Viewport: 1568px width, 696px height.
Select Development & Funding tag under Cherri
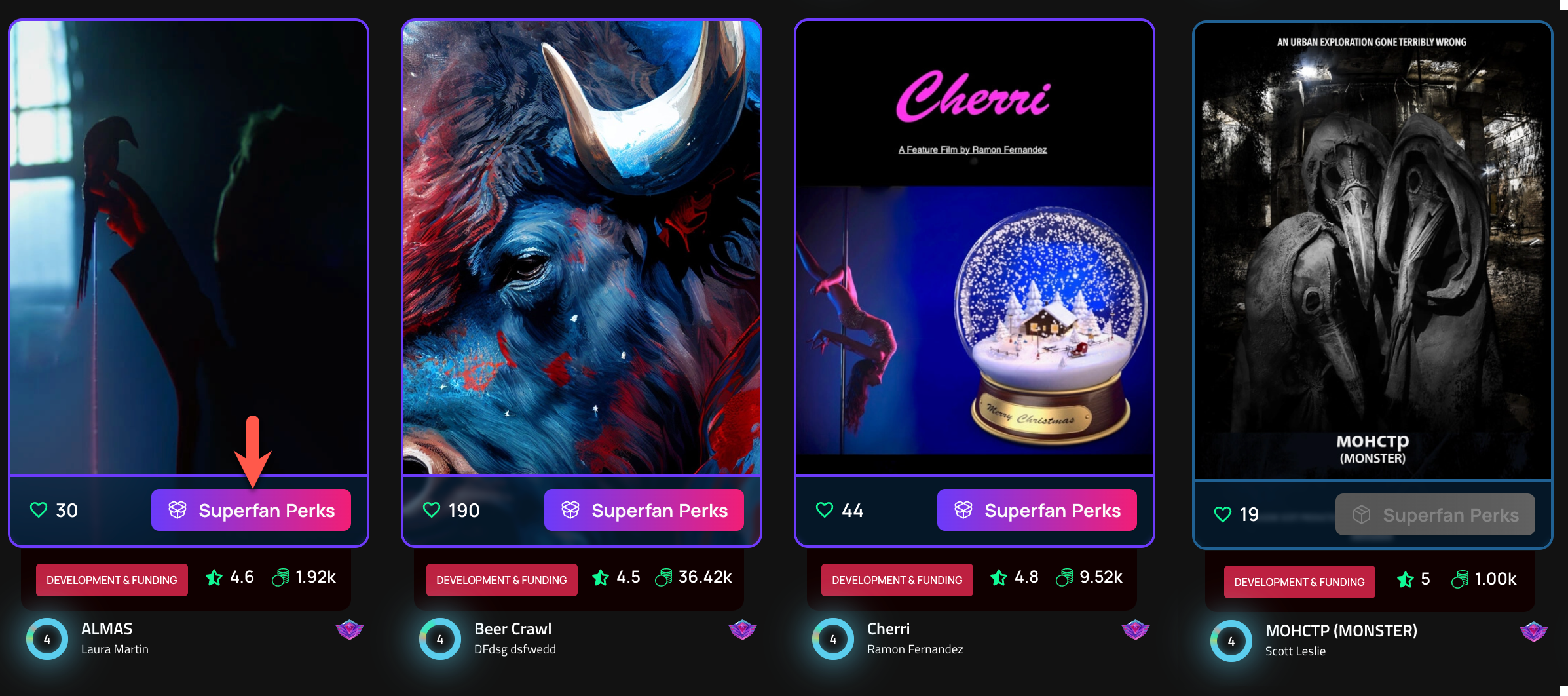click(x=897, y=580)
